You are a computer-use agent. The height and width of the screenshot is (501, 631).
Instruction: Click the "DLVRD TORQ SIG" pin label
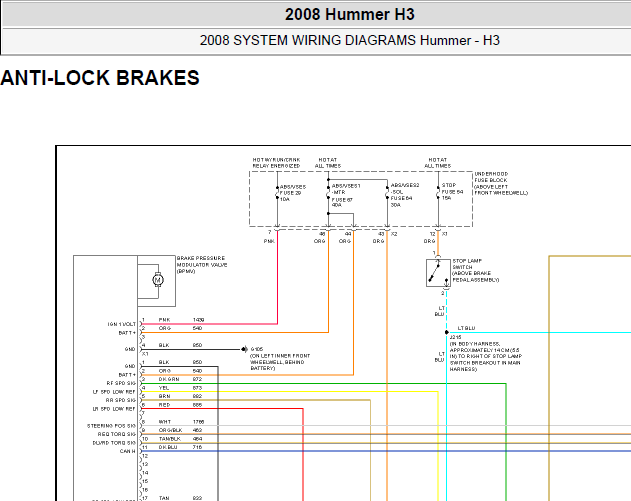point(114,443)
